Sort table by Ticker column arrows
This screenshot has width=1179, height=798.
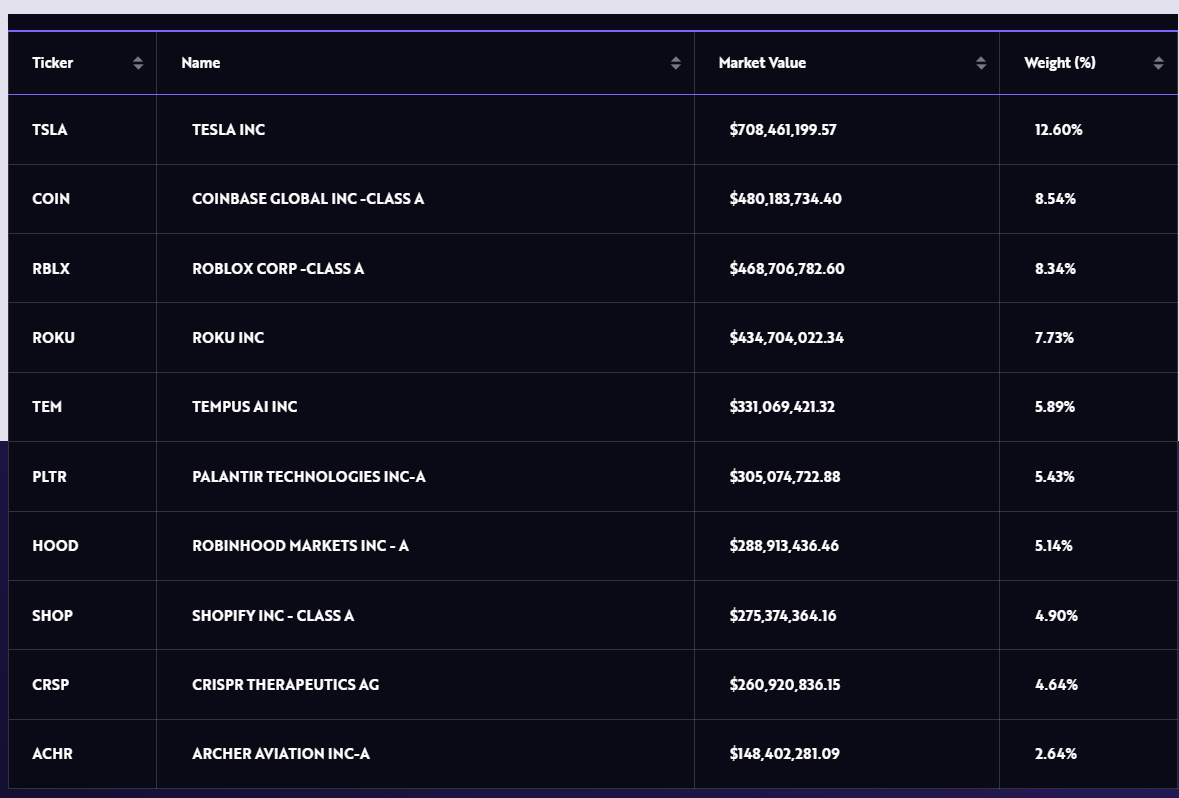(138, 63)
